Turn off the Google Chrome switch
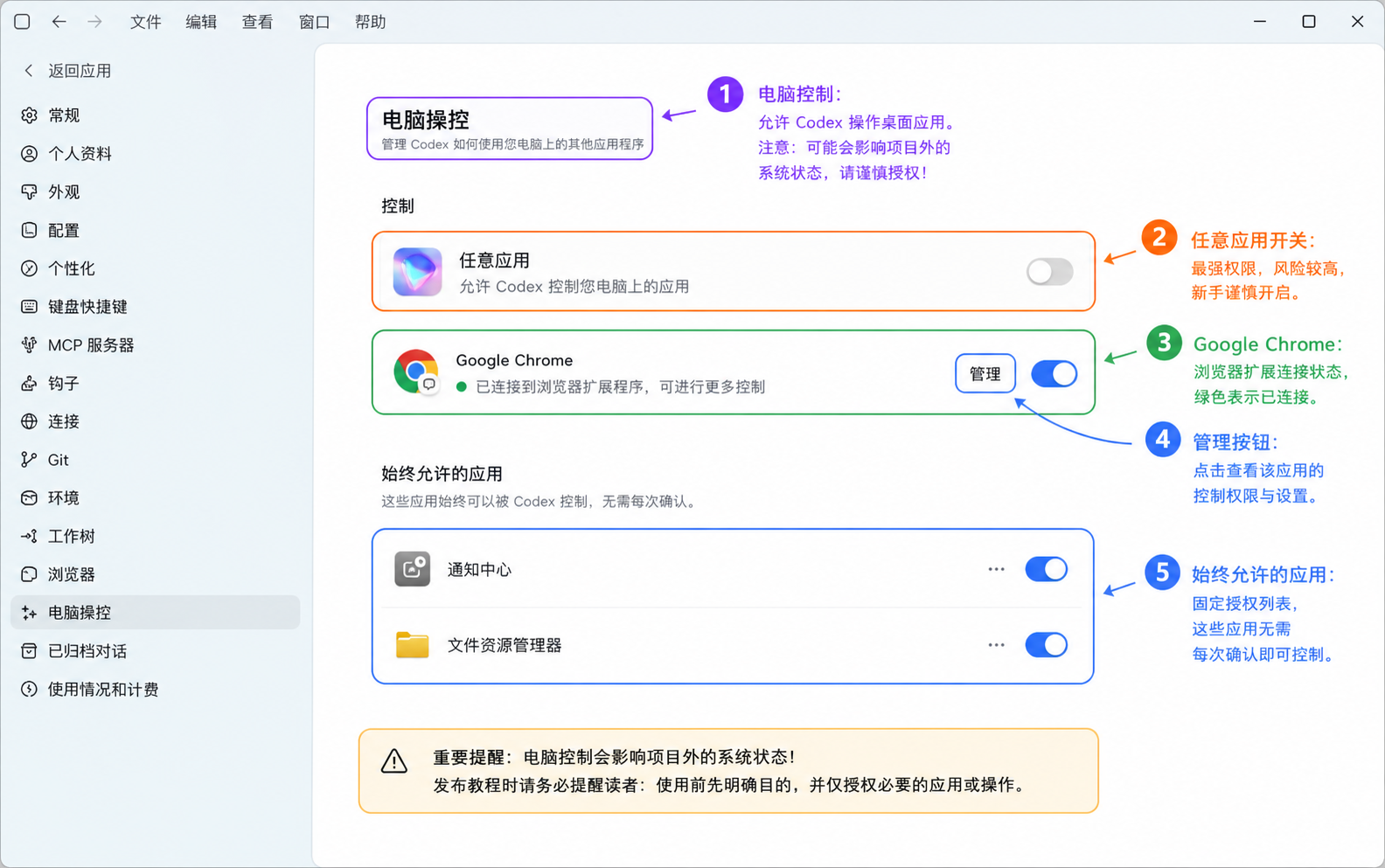 [1054, 374]
